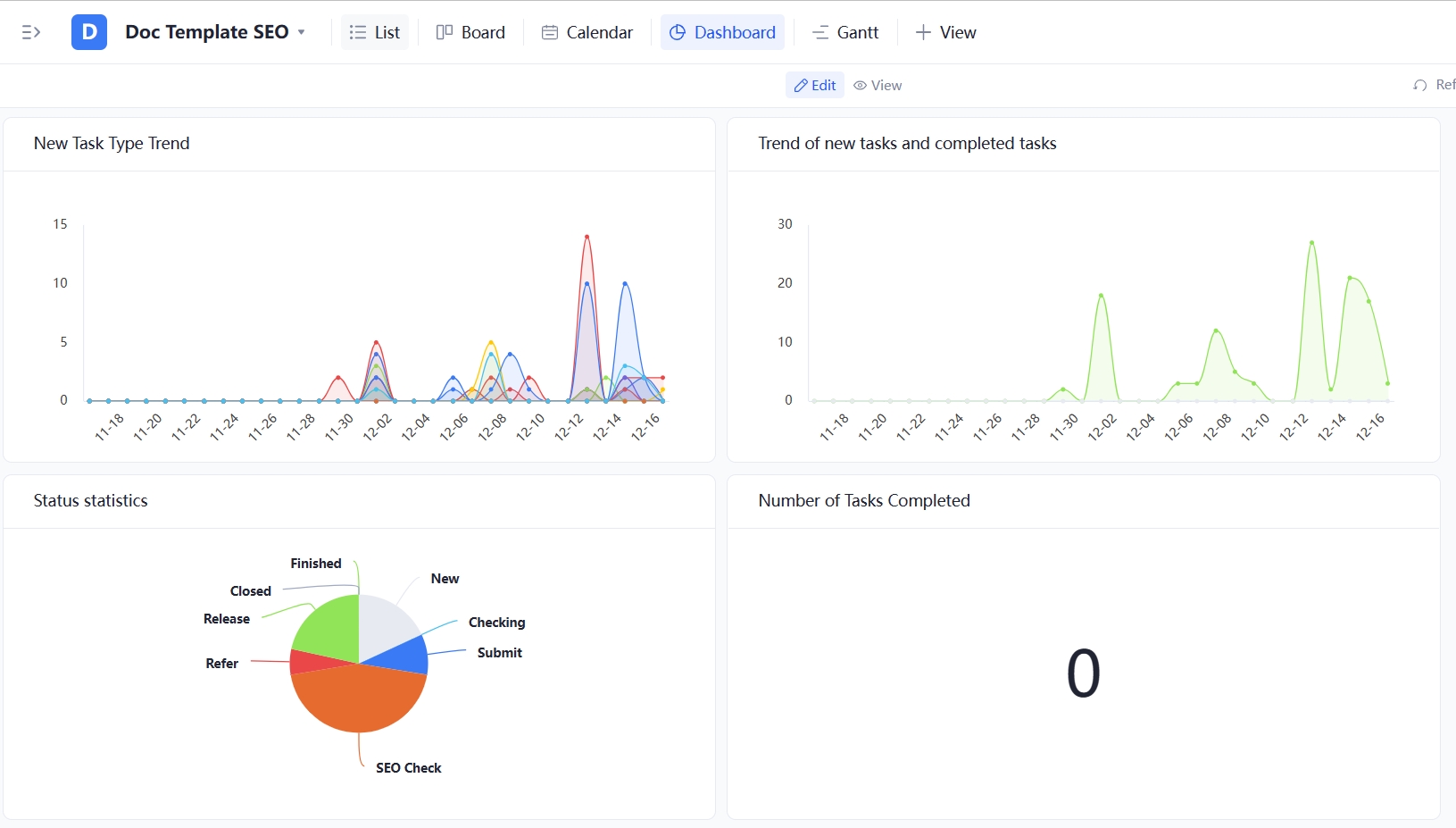This screenshot has width=1456, height=828.
Task: Click the Edit button above the dashboard
Action: (813, 85)
